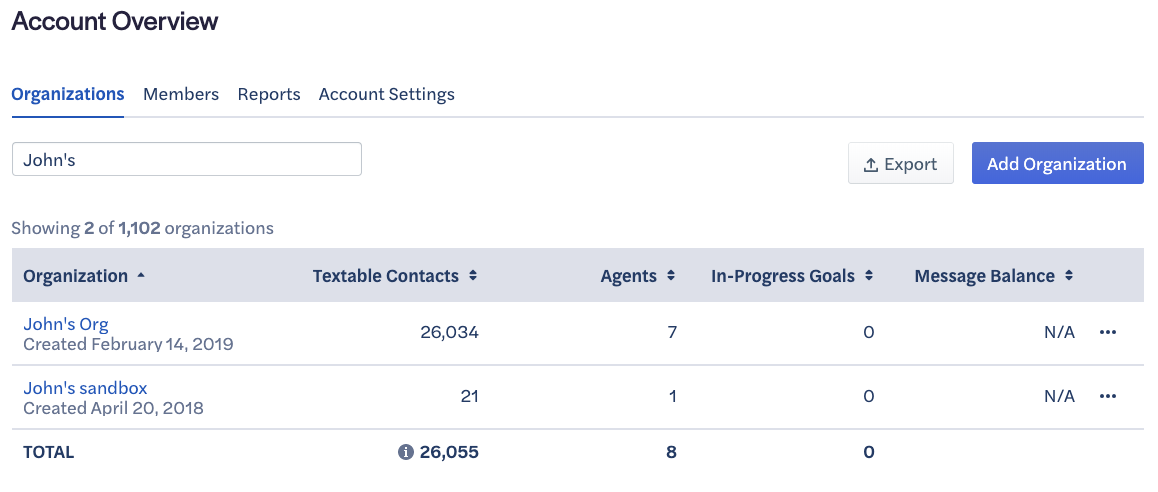The height and width of the screenshot is (492, 1158).
Task: Click the Add Organization button
Action: [x=1057, y=163]
